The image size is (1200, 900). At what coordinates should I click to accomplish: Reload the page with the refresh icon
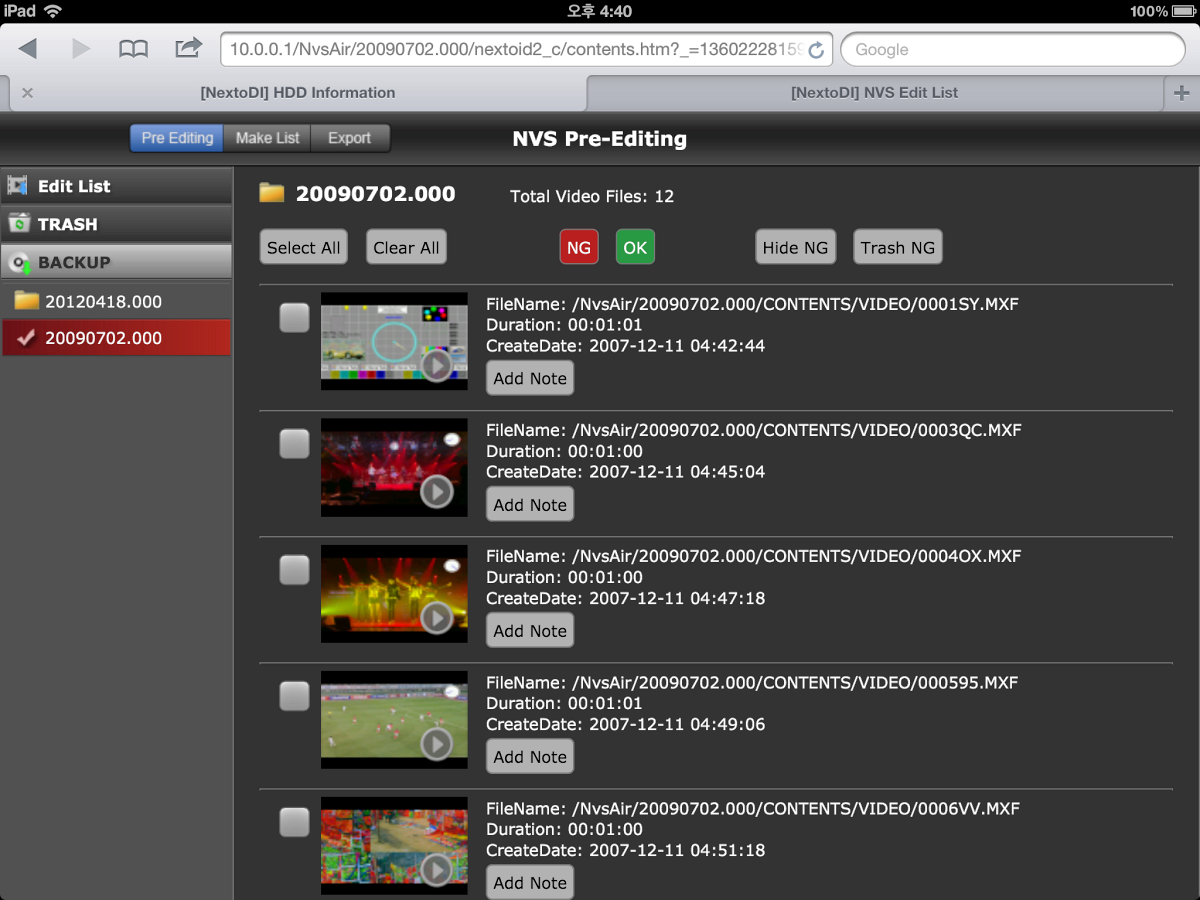click(816, 50)
